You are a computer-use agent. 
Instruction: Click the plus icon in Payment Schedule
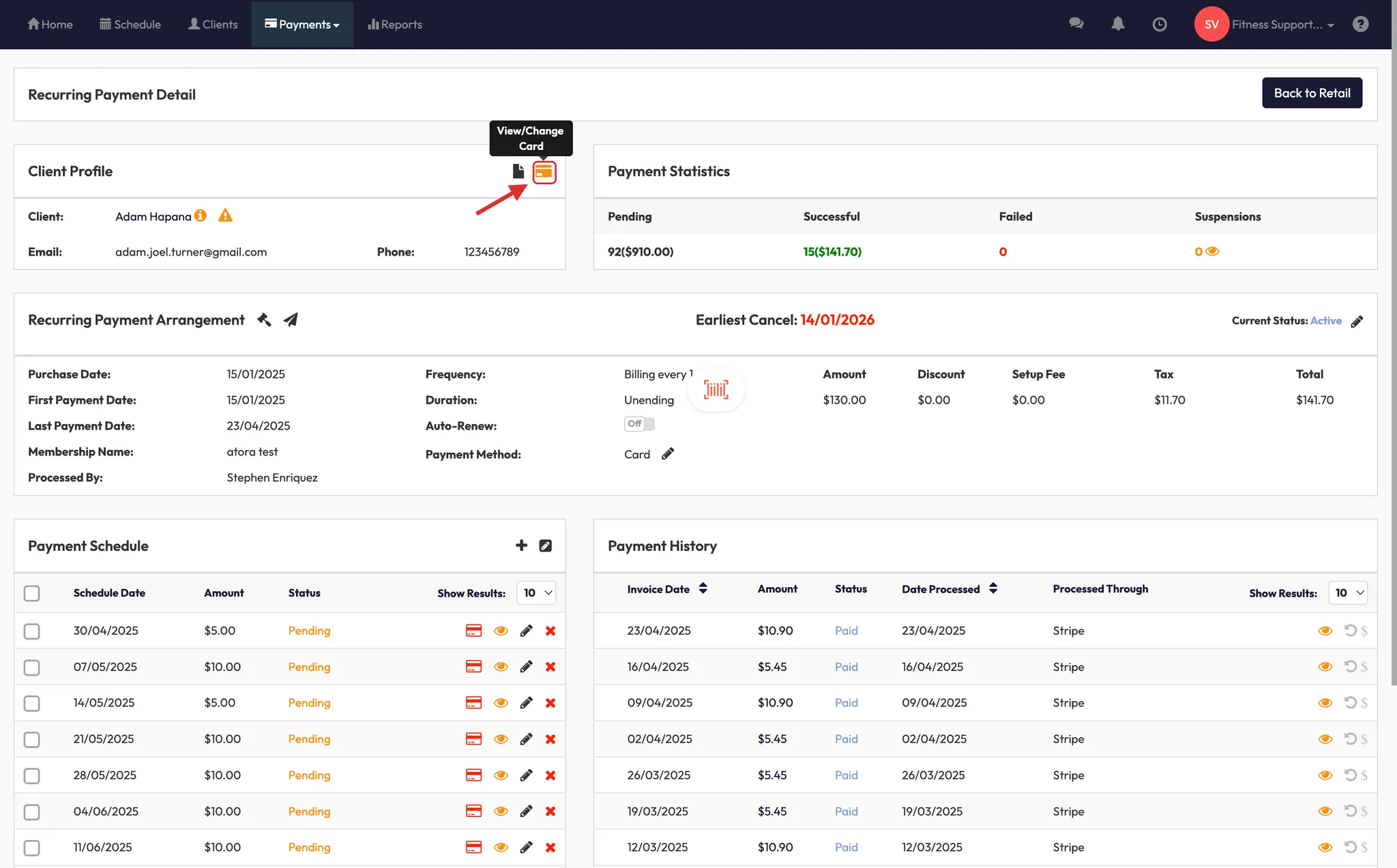(521, 545)
